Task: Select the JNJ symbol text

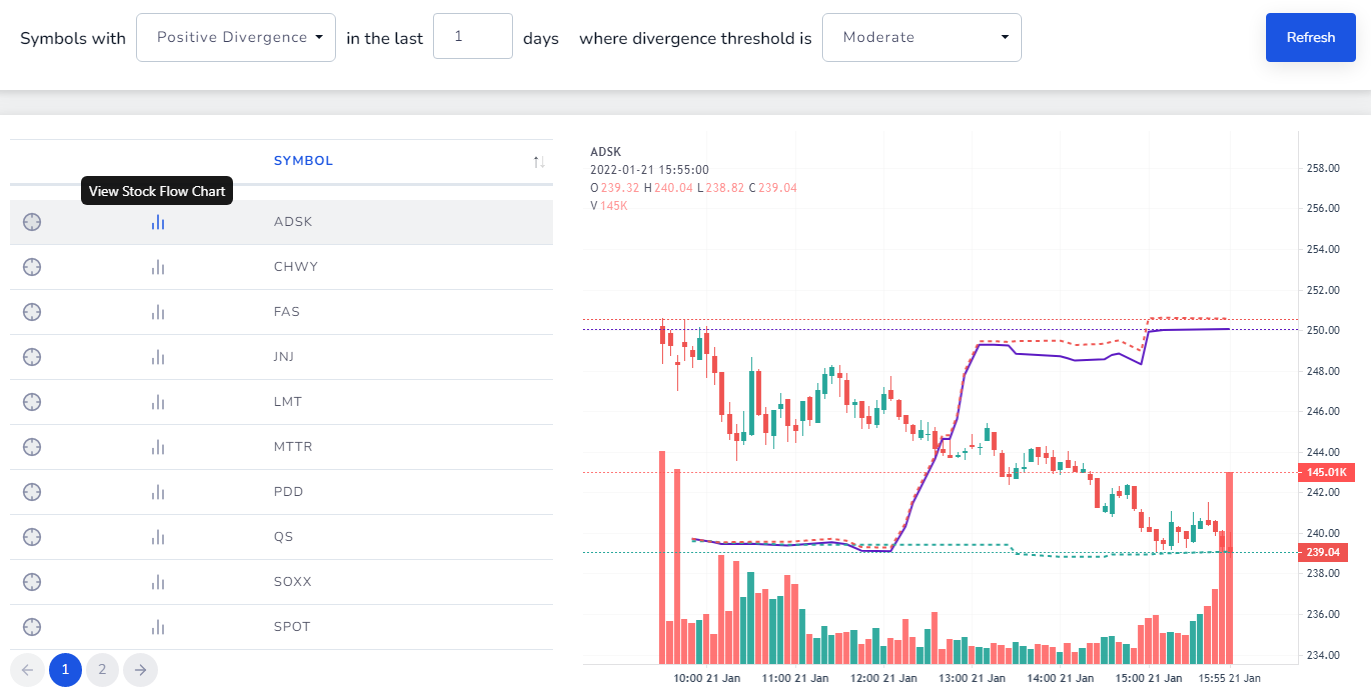Action: click(284, 357)
